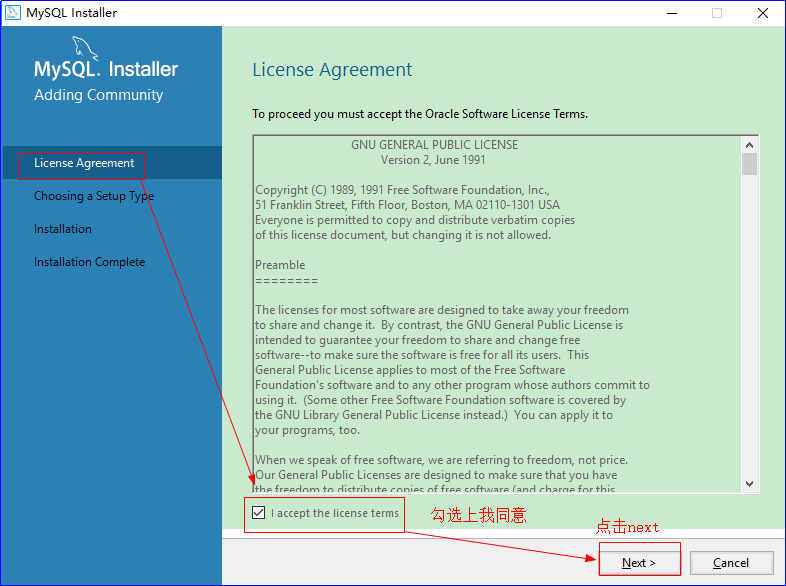
Task: Click the license scrollbar down arrow
Action: 749,484
